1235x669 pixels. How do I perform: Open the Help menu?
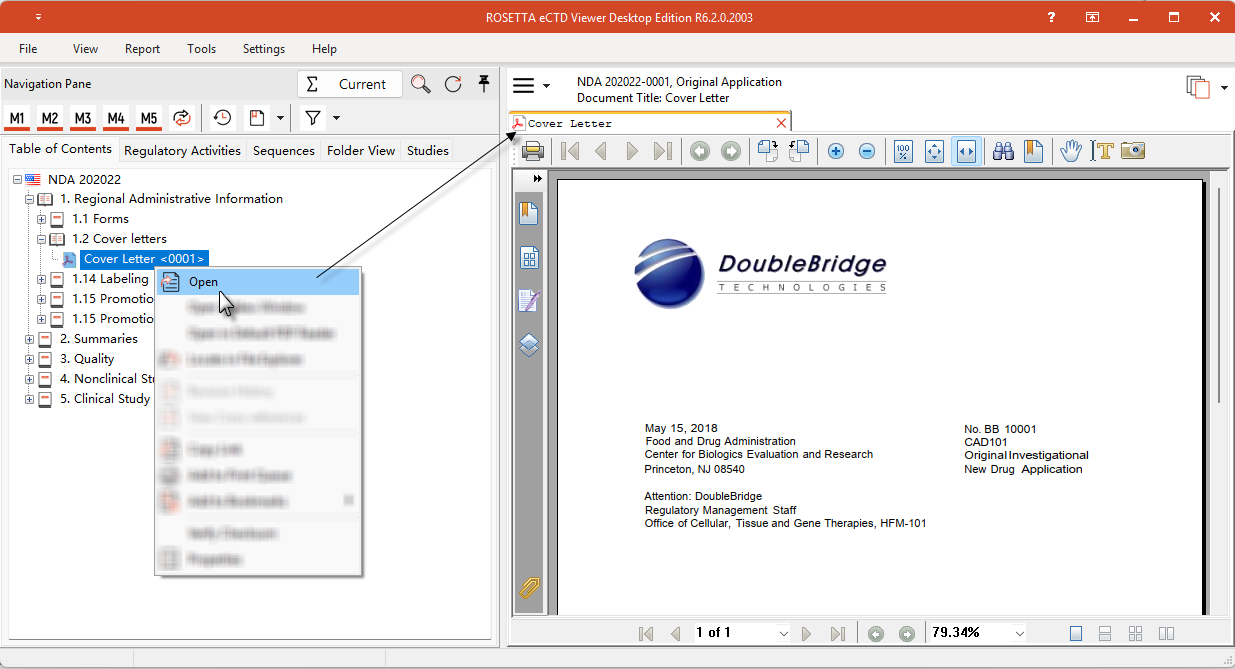tap(324, 49)
